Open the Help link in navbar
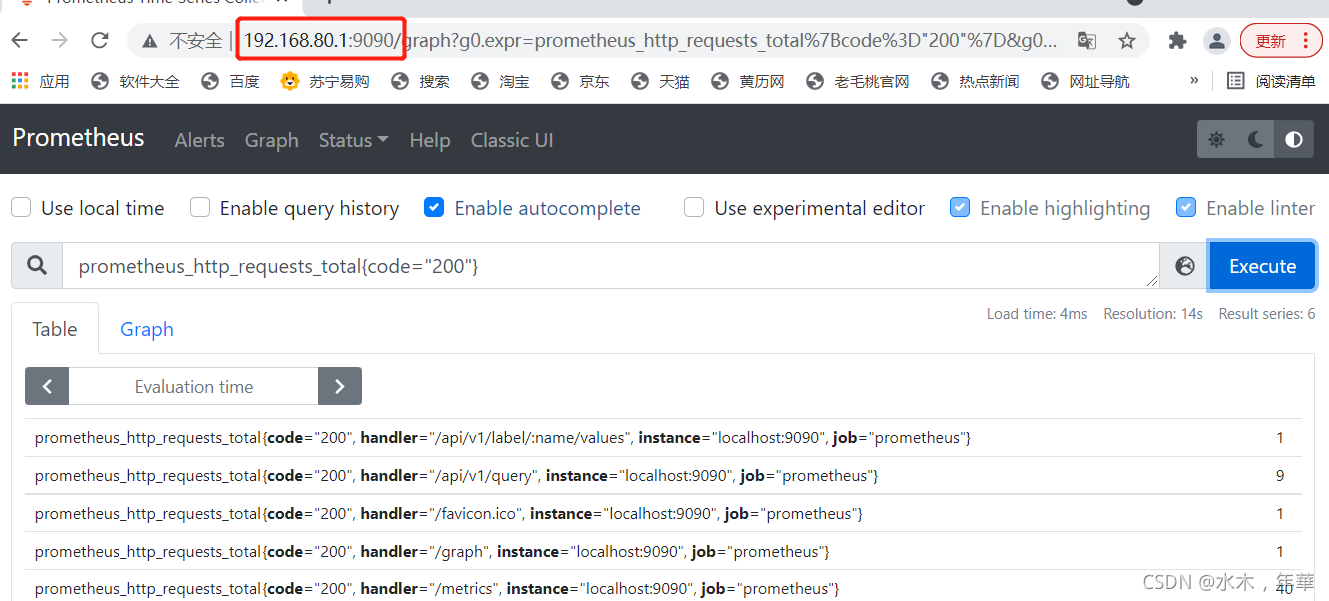 tap(430, 140)
